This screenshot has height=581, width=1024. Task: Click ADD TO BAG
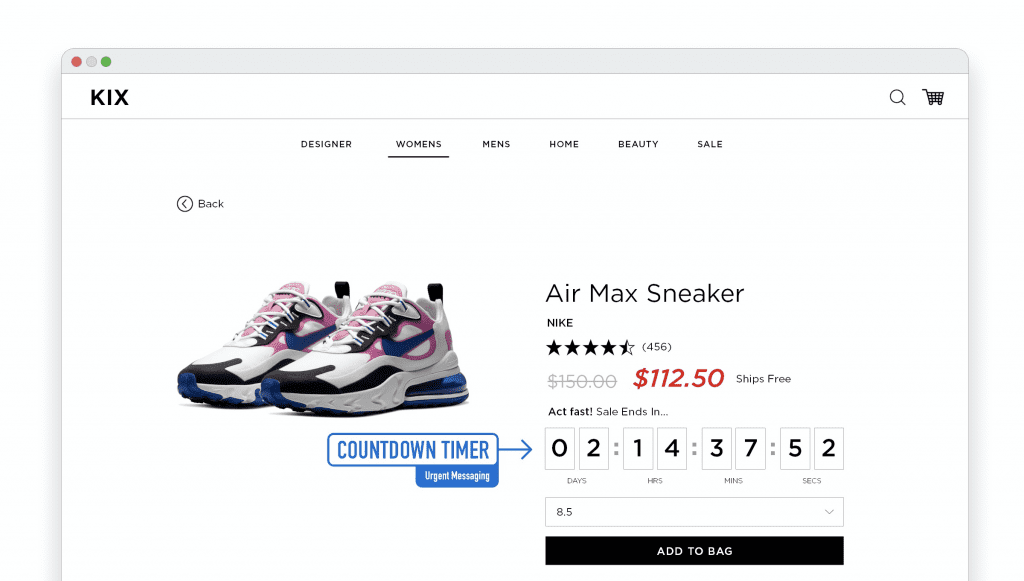(x=694, y=550)
